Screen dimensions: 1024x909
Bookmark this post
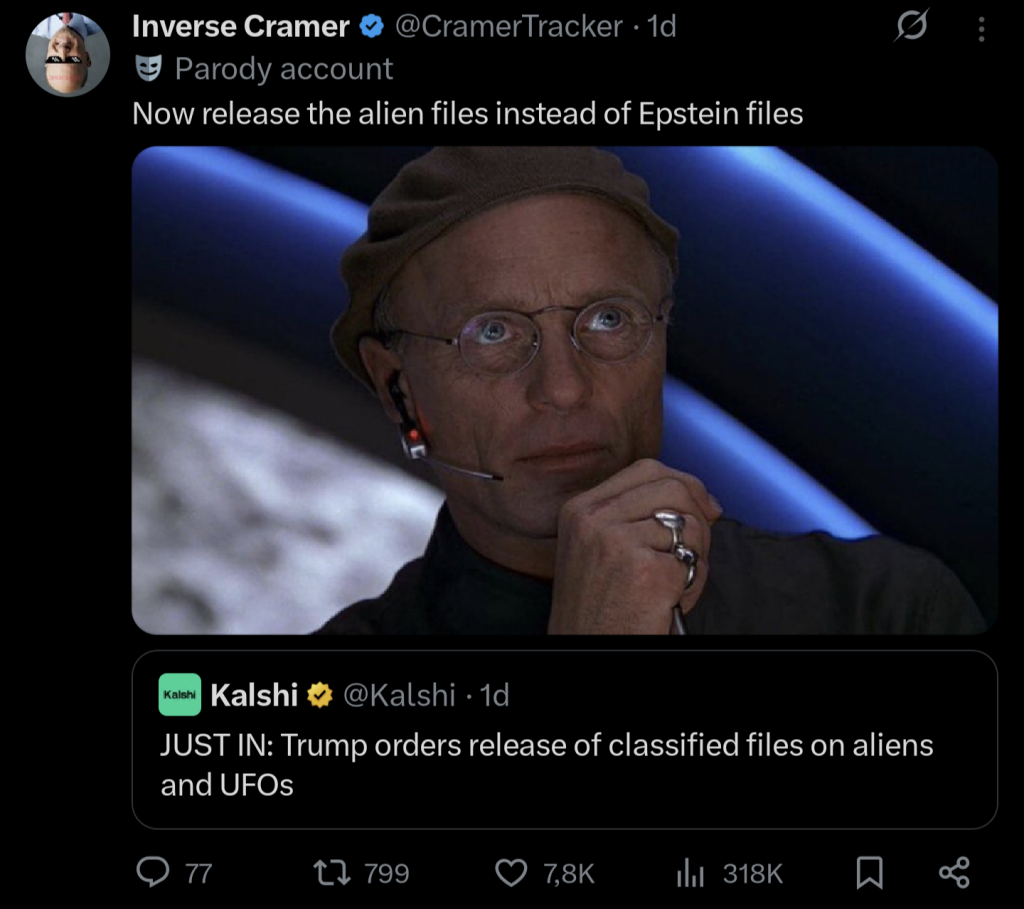pos(871,873)
